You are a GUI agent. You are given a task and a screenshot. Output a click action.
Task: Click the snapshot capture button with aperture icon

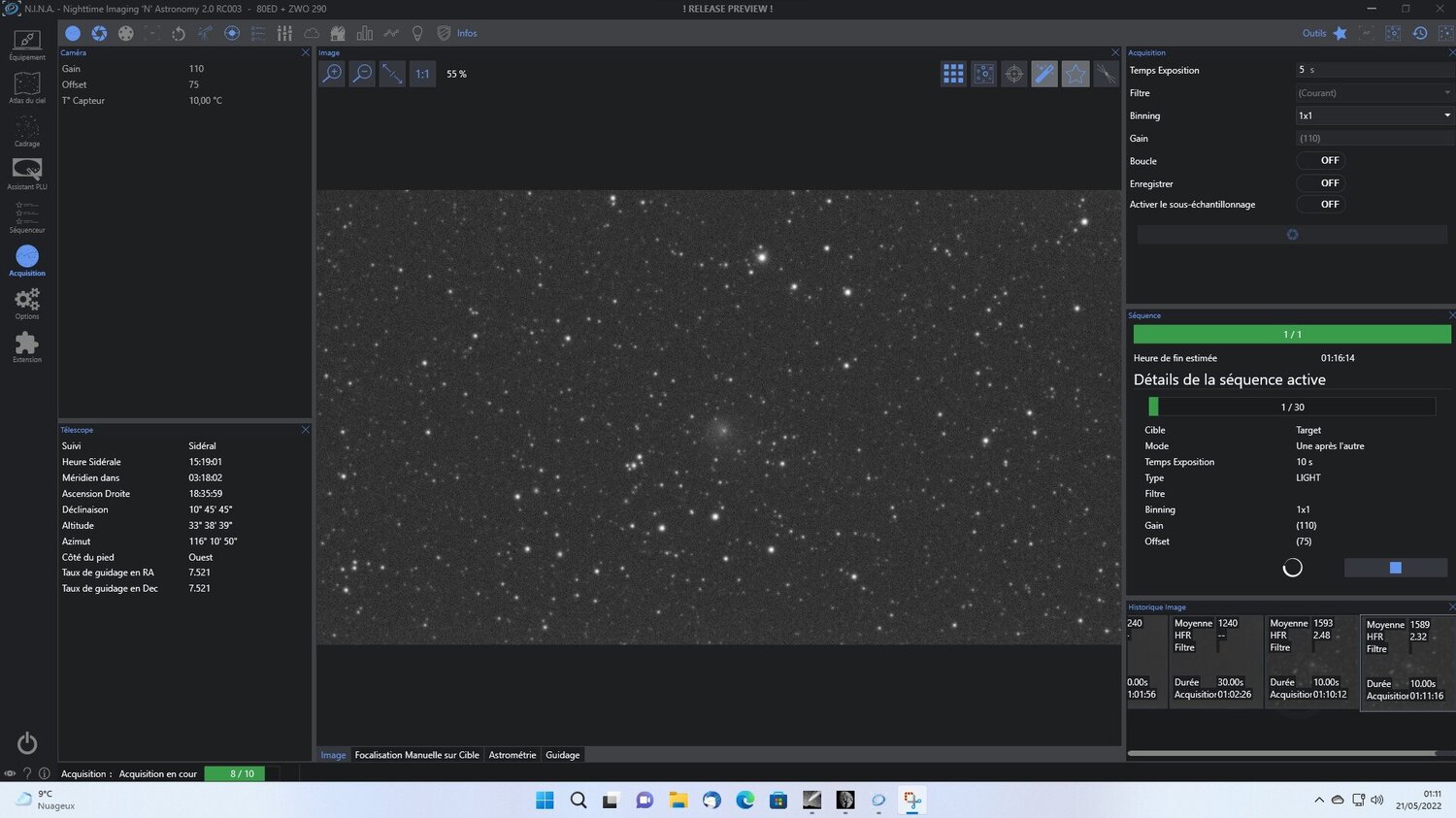click(1292, 235)
